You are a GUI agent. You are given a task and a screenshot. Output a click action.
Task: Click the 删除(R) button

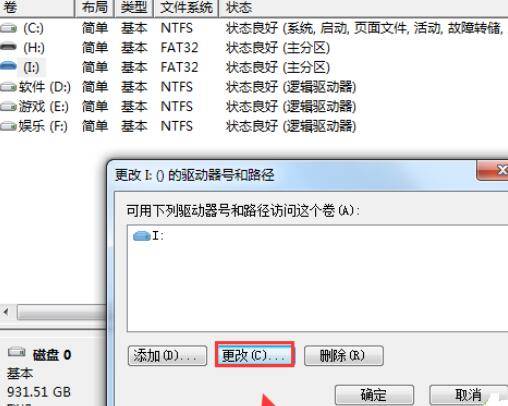coord(344,356)
